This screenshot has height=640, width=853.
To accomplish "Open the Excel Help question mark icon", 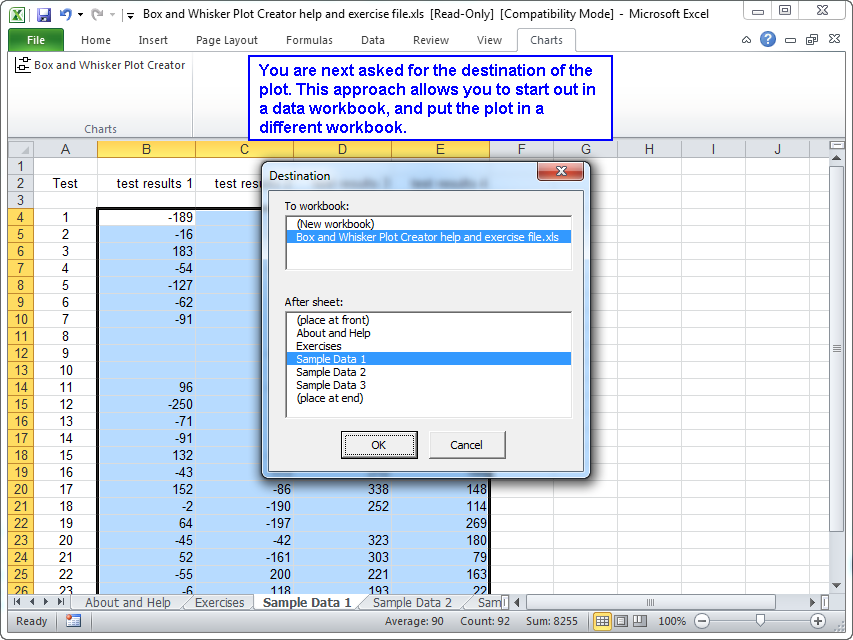I will (768, 40).
